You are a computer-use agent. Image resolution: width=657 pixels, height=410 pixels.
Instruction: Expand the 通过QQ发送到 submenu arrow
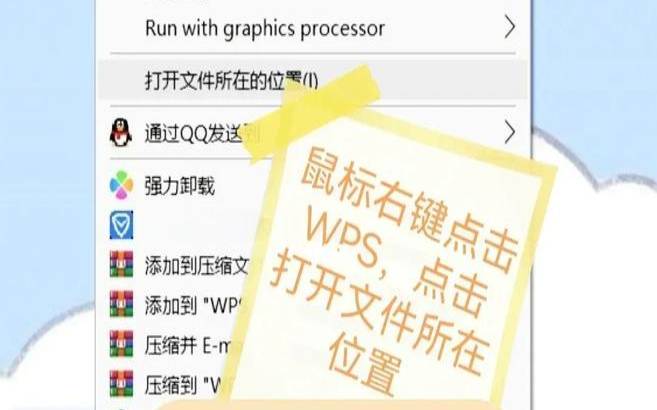point(510,132)
